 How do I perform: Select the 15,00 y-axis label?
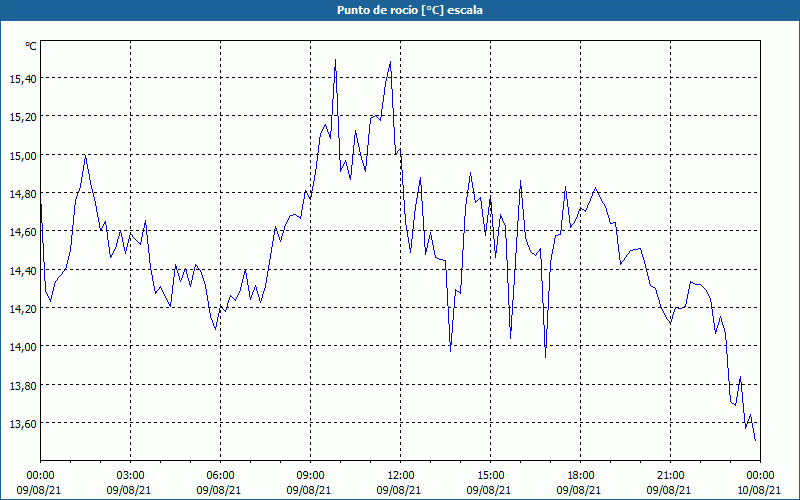click(23, 155)
